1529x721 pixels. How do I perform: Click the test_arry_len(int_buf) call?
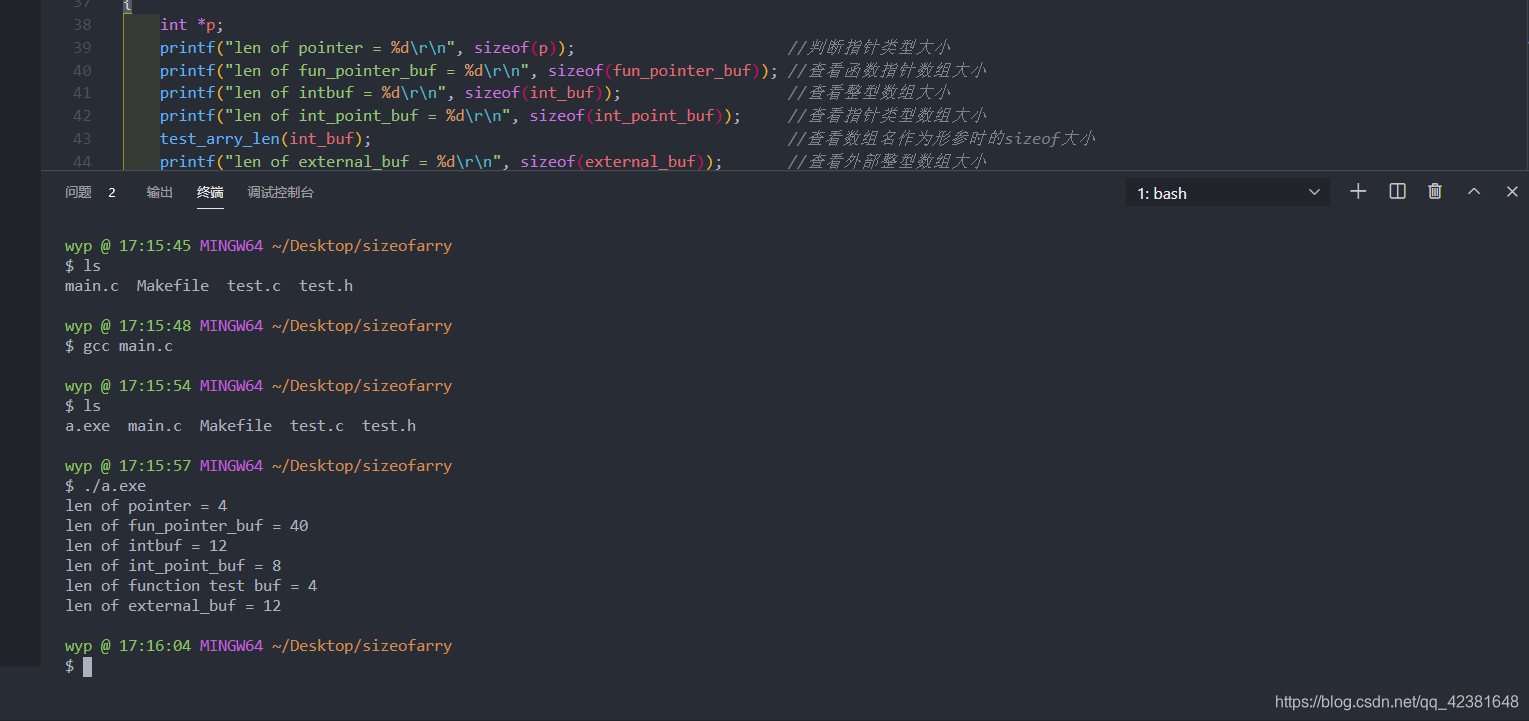click(266, 138)
